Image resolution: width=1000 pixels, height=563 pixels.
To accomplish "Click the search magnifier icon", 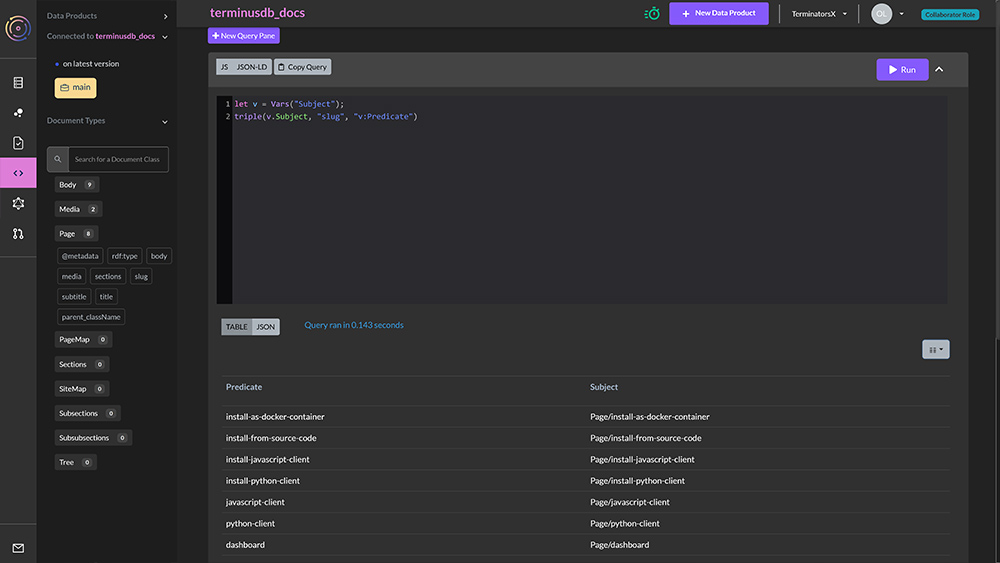I will [57, 159].
